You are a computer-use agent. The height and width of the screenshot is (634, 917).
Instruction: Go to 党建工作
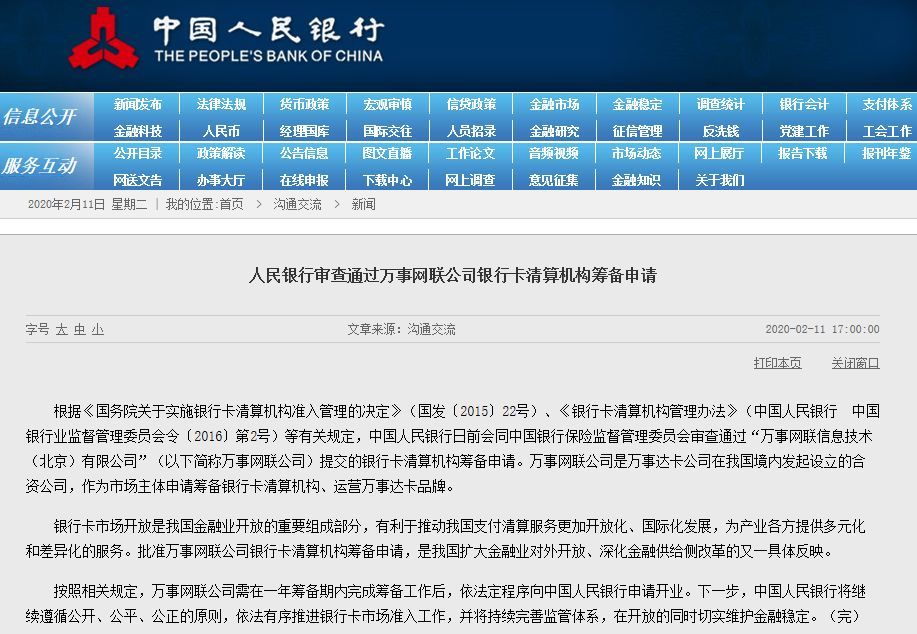(x=804, y=131)
